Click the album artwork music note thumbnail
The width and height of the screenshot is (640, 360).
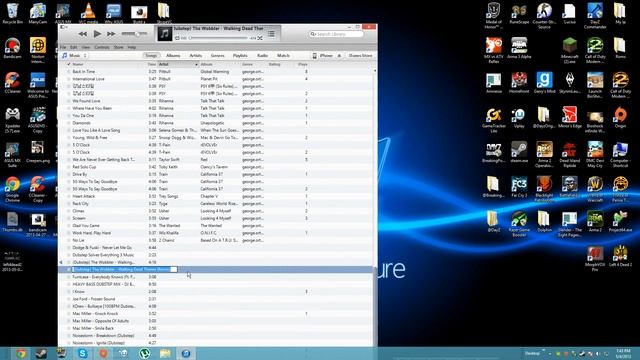(164, 33)
